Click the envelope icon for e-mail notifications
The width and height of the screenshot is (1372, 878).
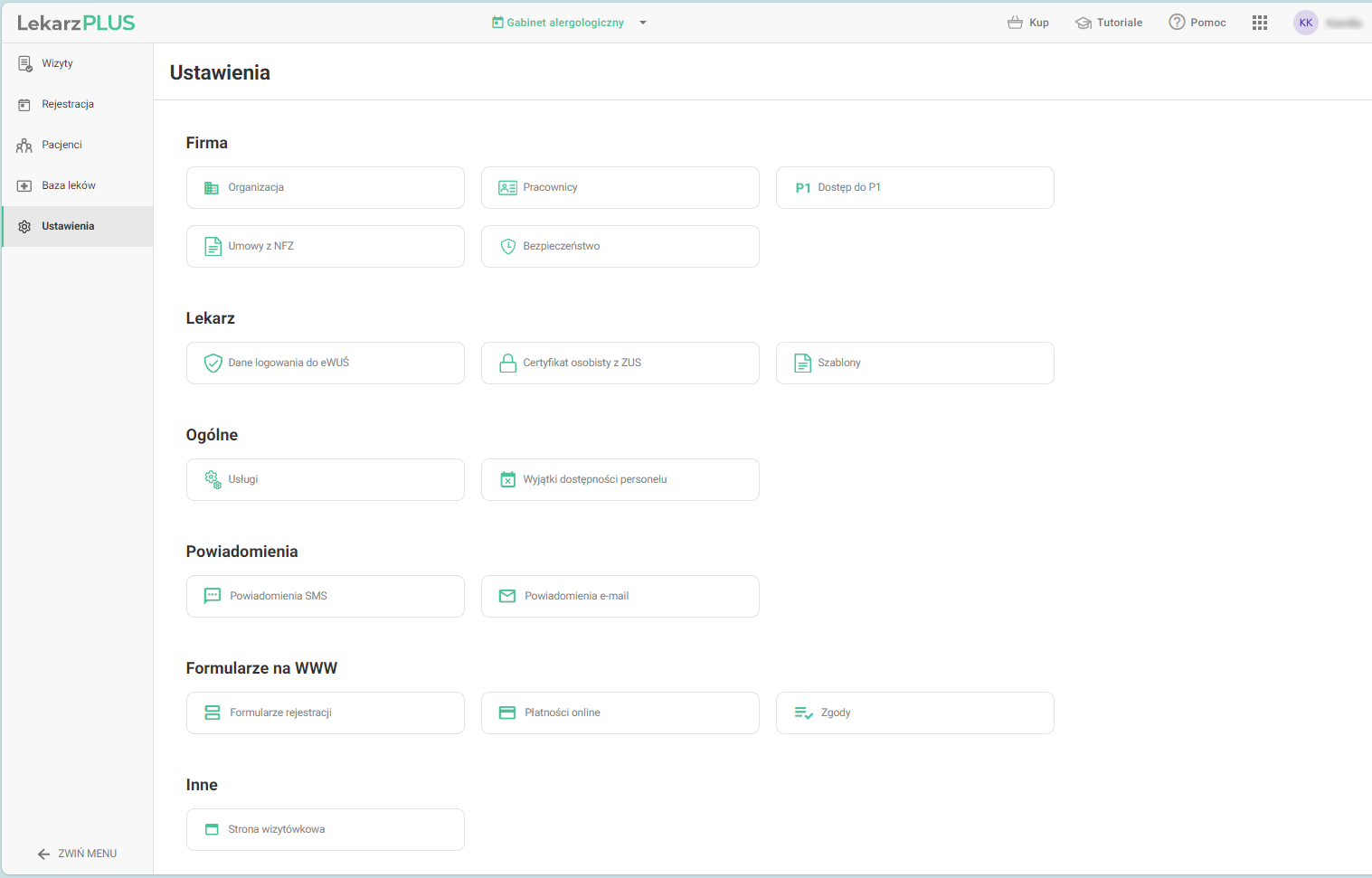507,597
